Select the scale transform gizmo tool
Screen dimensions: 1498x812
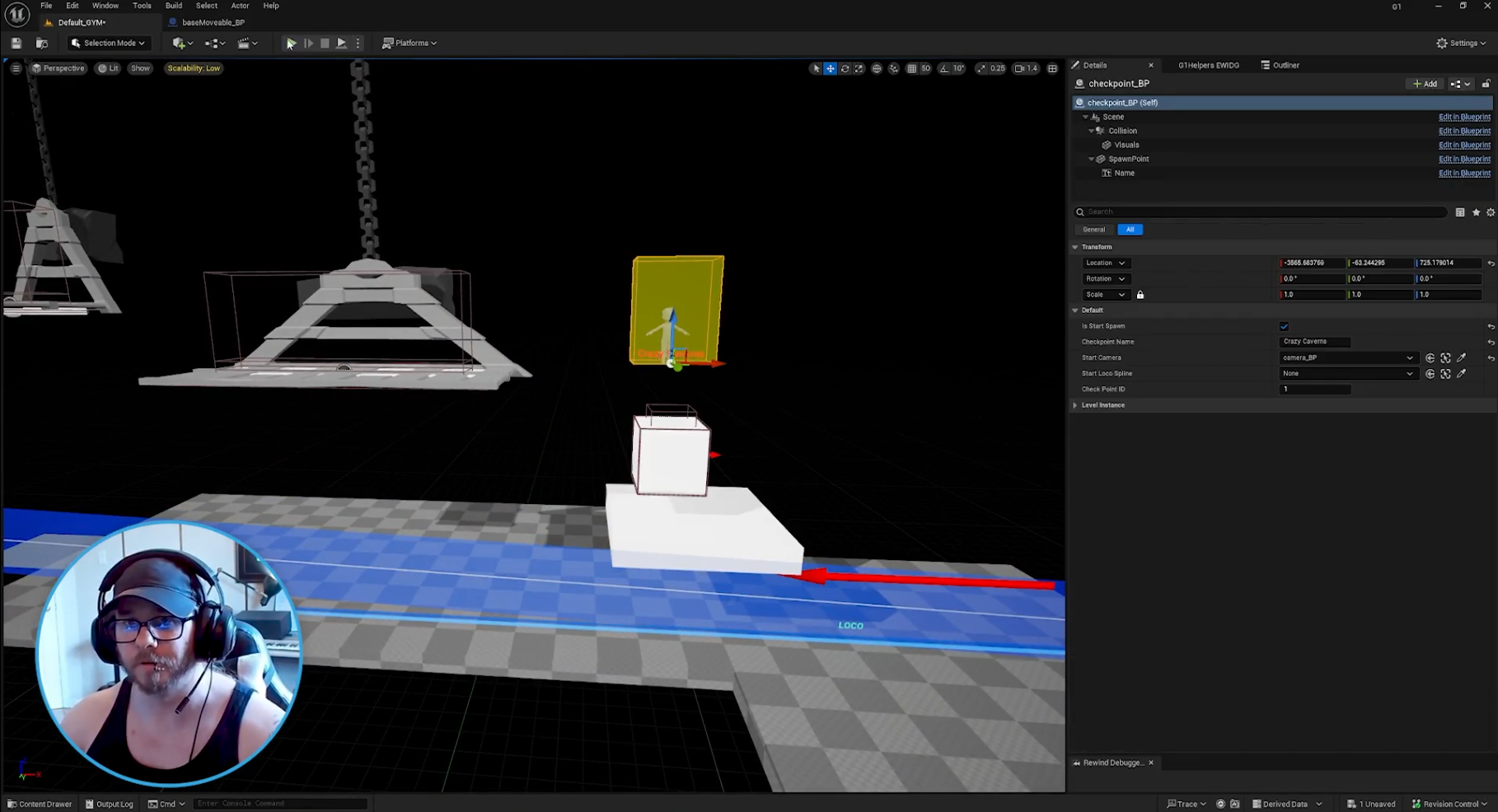click(859, 68)
